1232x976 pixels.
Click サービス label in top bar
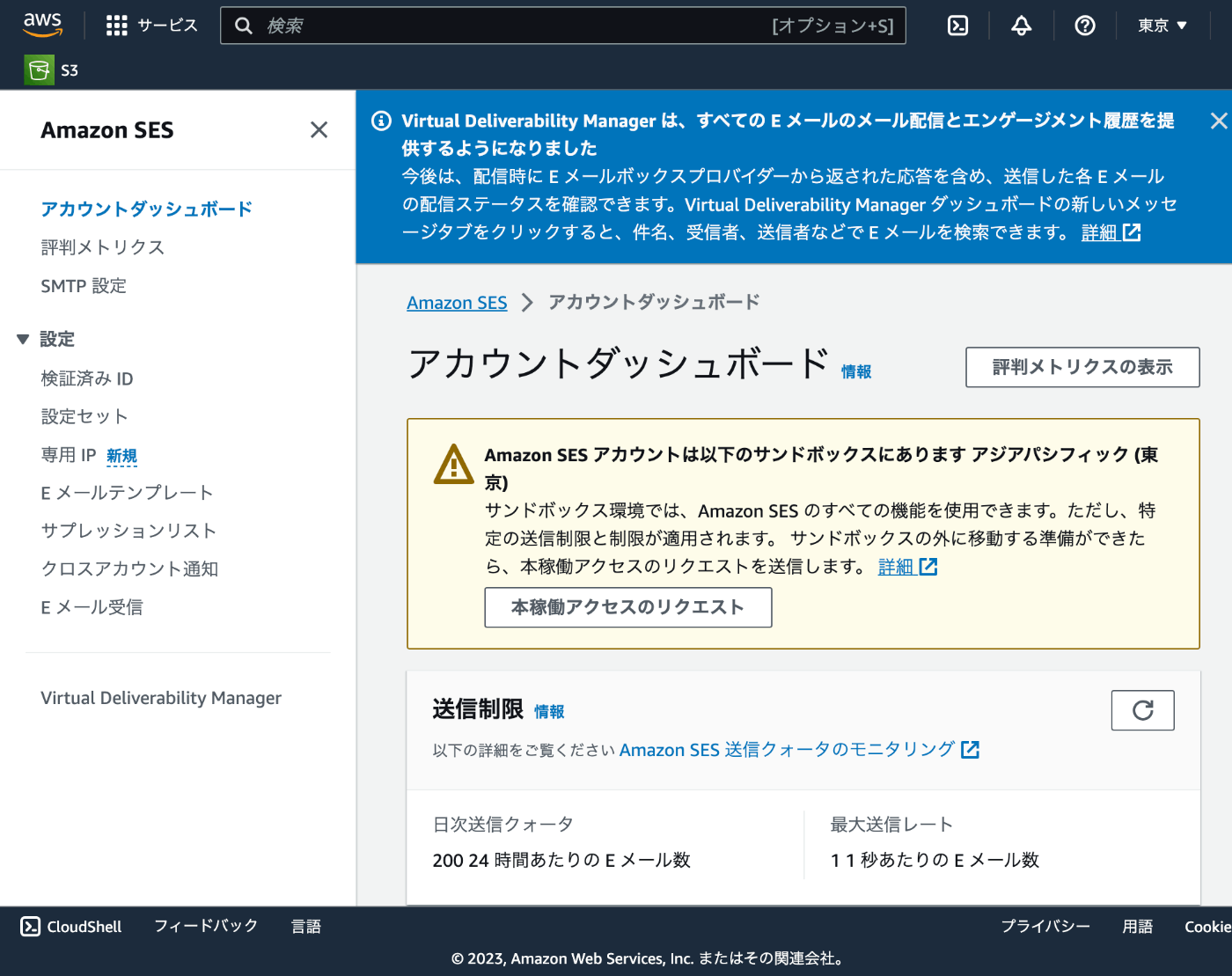coord(167,26)
